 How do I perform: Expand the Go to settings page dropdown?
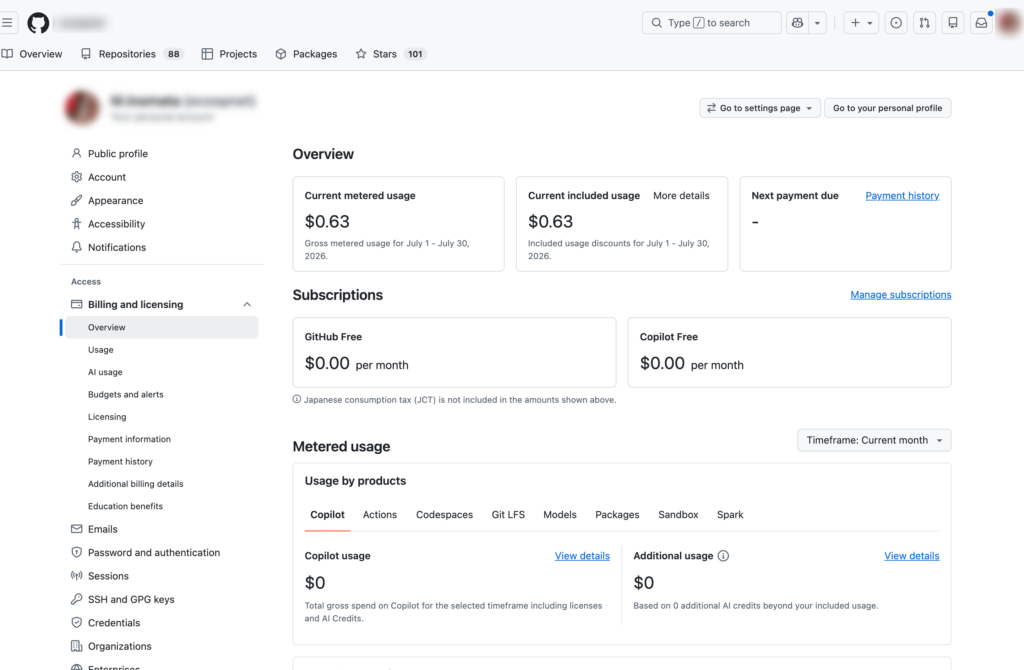pyautogui.click(x=760, y=108)
